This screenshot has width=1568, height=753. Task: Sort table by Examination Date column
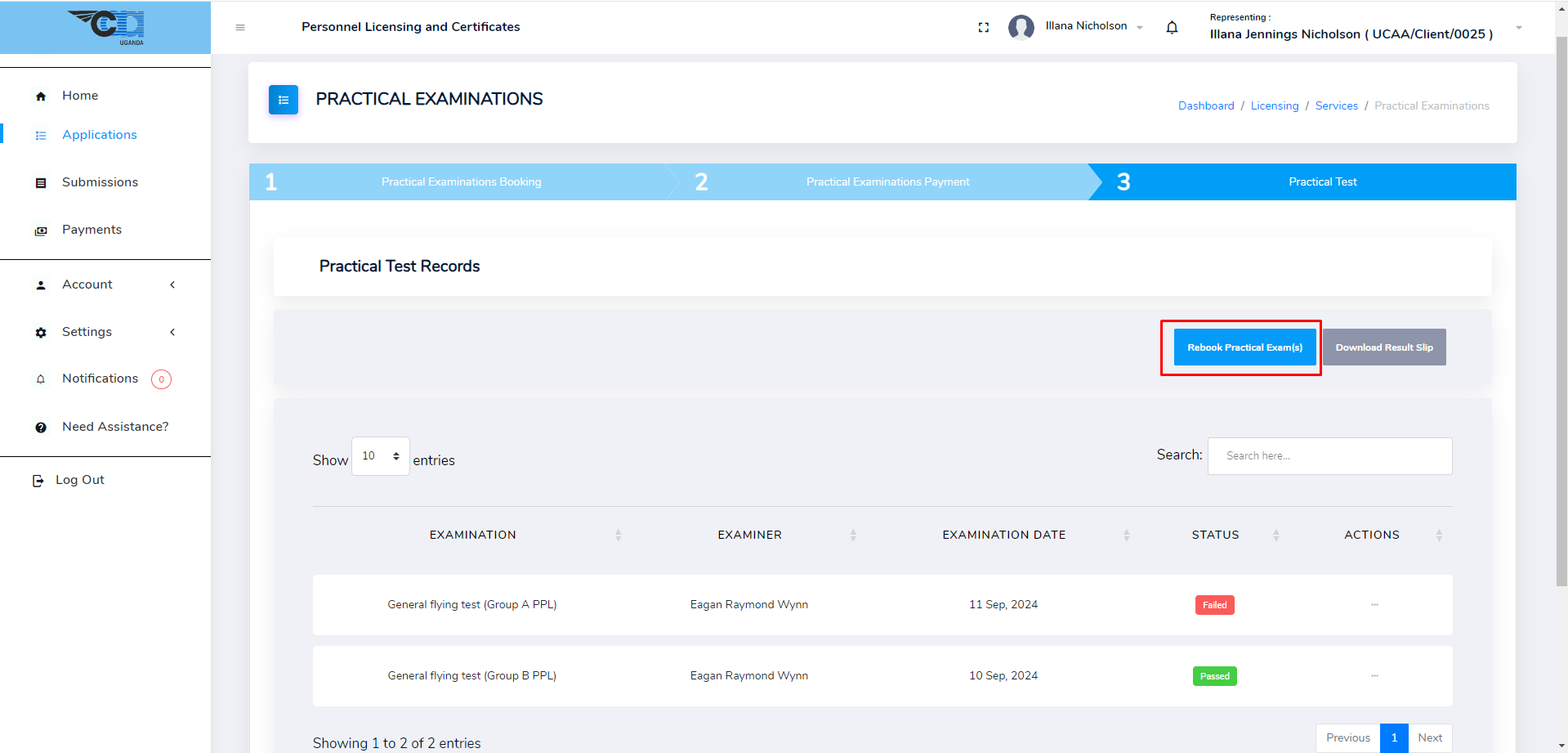click(1003, 535)
